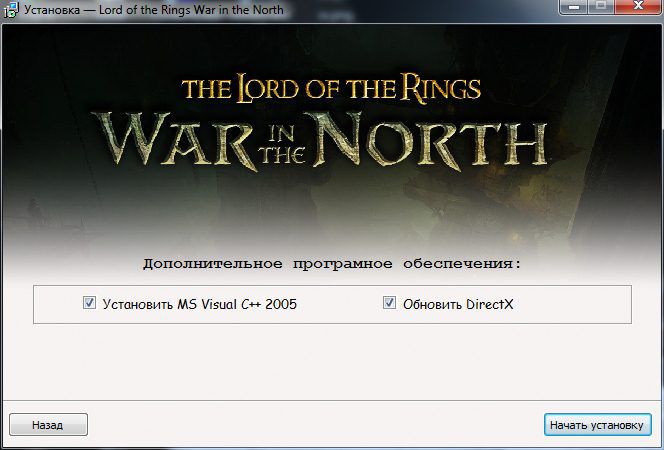
Task: Click the Назад button
Action: (x=48, y=425)
